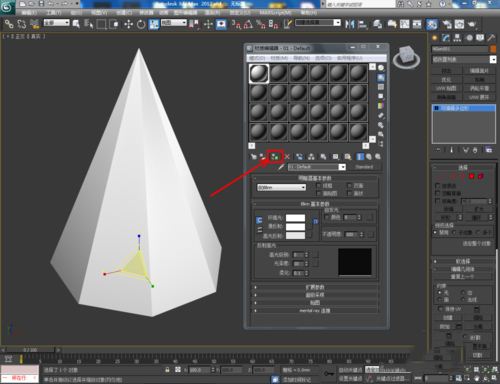Open the selection filter dropdown in main toolbar
Viewport: 500px width, 384px height.
pyautogui.click(x=56, y=23)
